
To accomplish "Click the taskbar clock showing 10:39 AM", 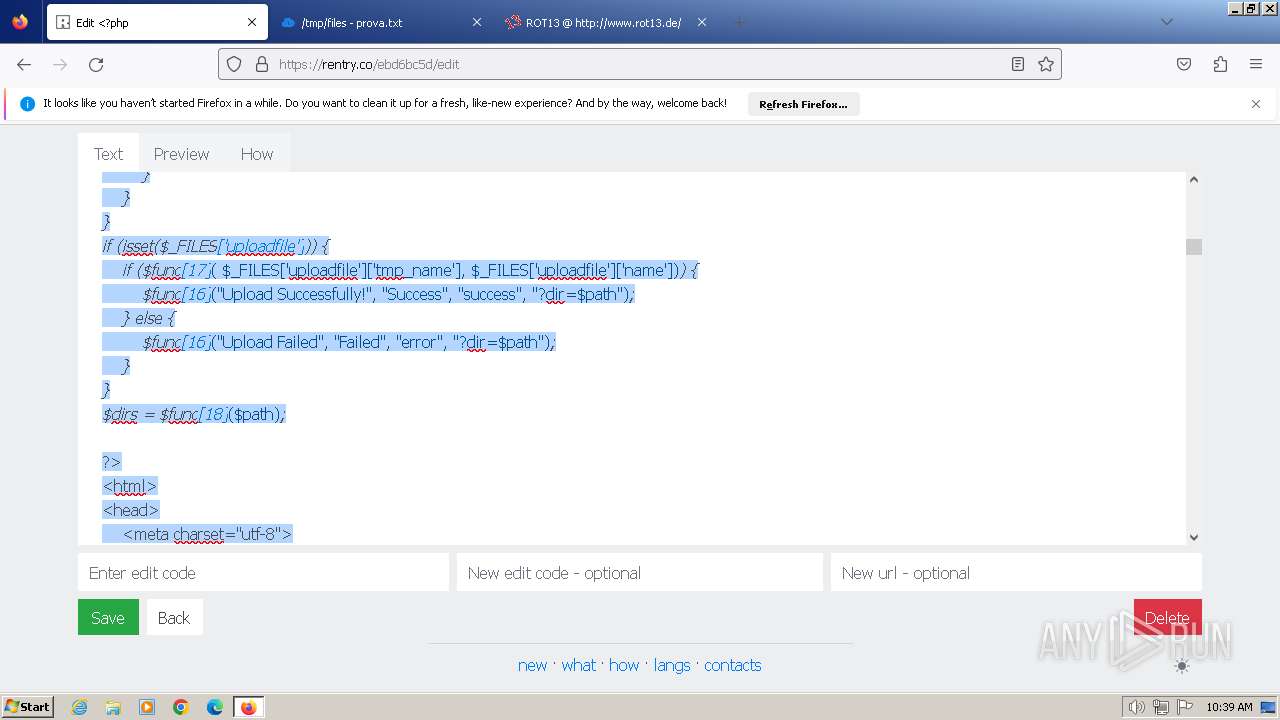I will [1229, 707].
